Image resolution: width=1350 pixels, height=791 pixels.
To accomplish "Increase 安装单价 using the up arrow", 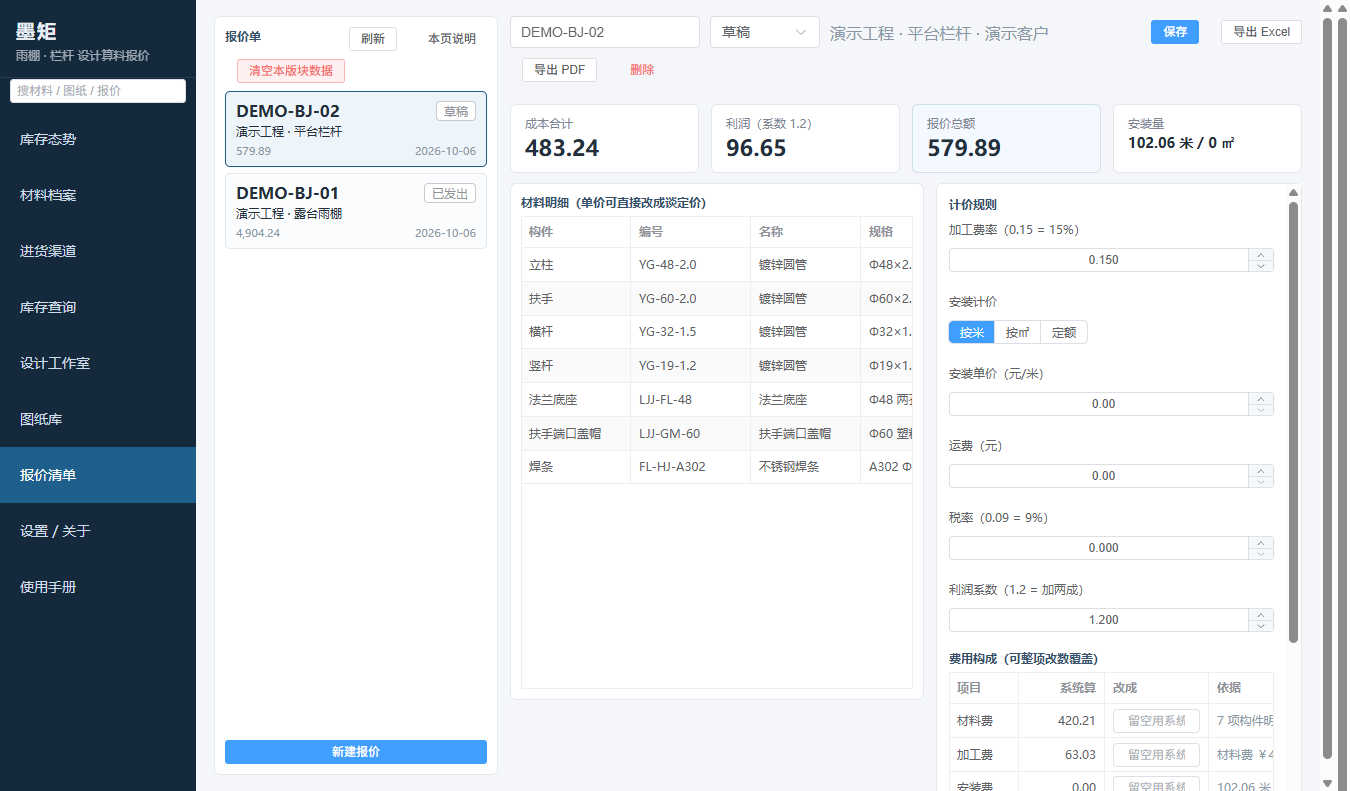I will coord(1261,398).
